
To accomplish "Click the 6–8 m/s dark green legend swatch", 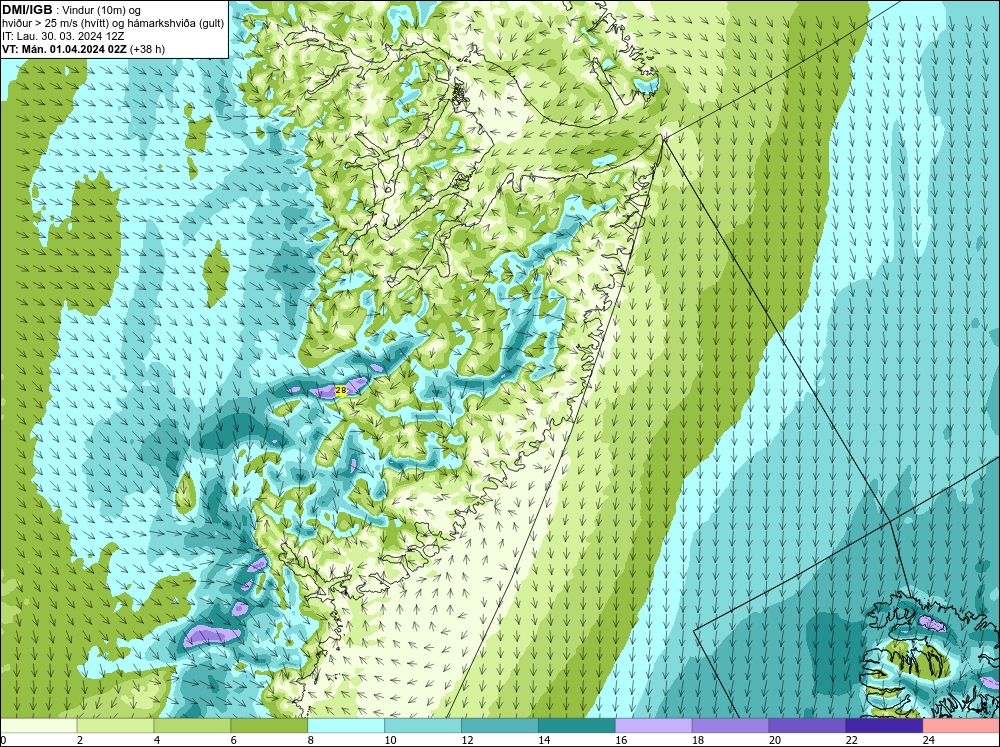I will point(269,725).
